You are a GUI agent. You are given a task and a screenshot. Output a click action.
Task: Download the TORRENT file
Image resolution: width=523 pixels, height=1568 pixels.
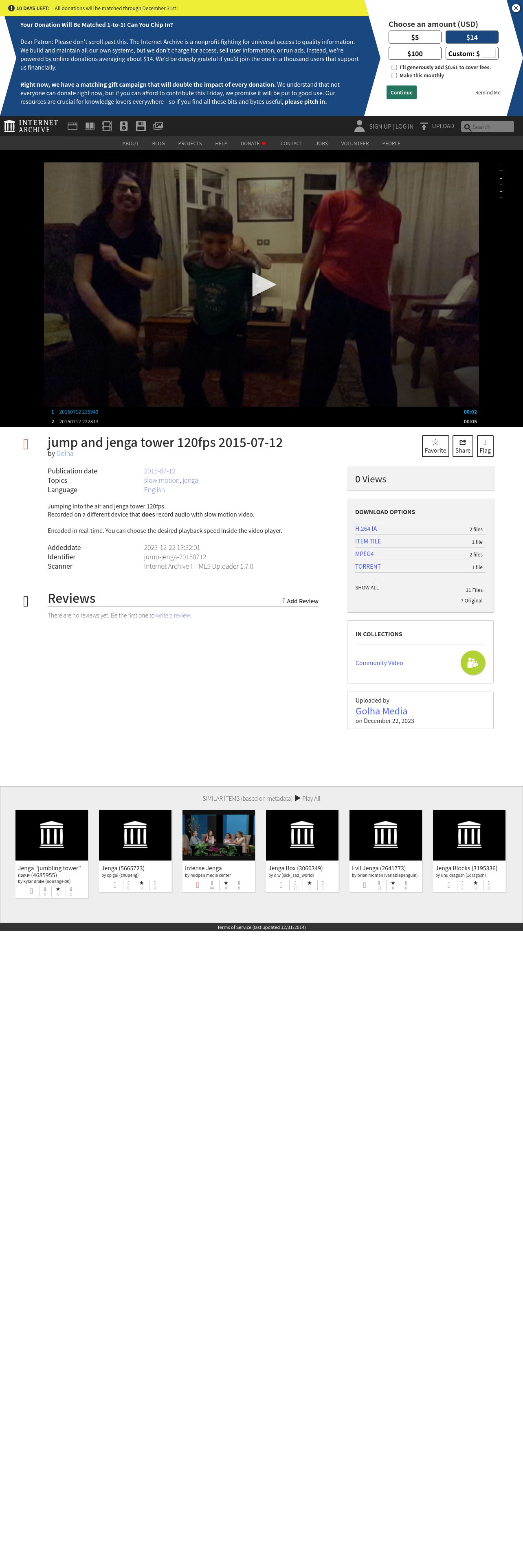[x=368, y=567]
